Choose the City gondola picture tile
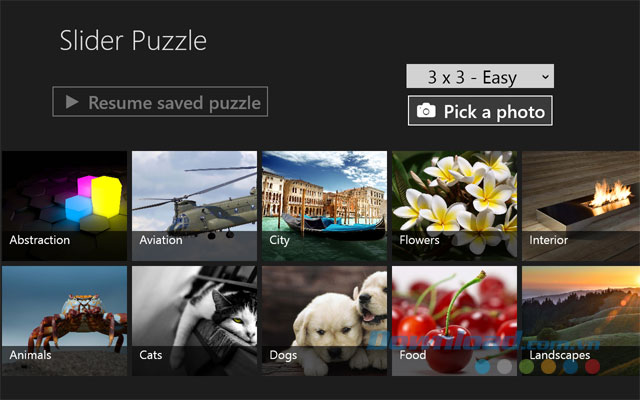Image resolution: width=640 pixels, height=400 pixels. click(x=324, y=200)
